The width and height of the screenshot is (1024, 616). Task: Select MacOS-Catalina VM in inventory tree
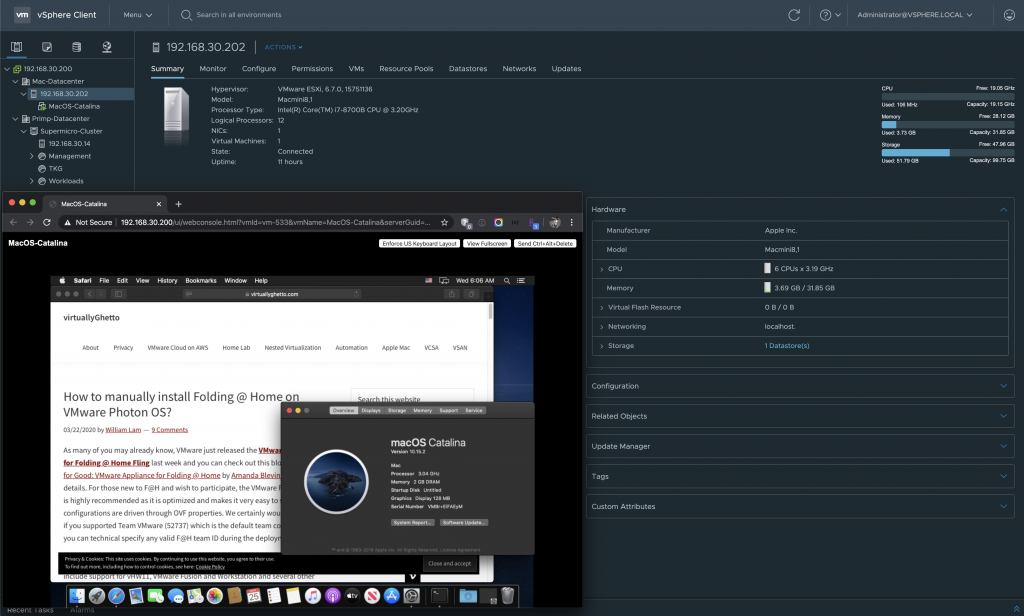(74, 106)
